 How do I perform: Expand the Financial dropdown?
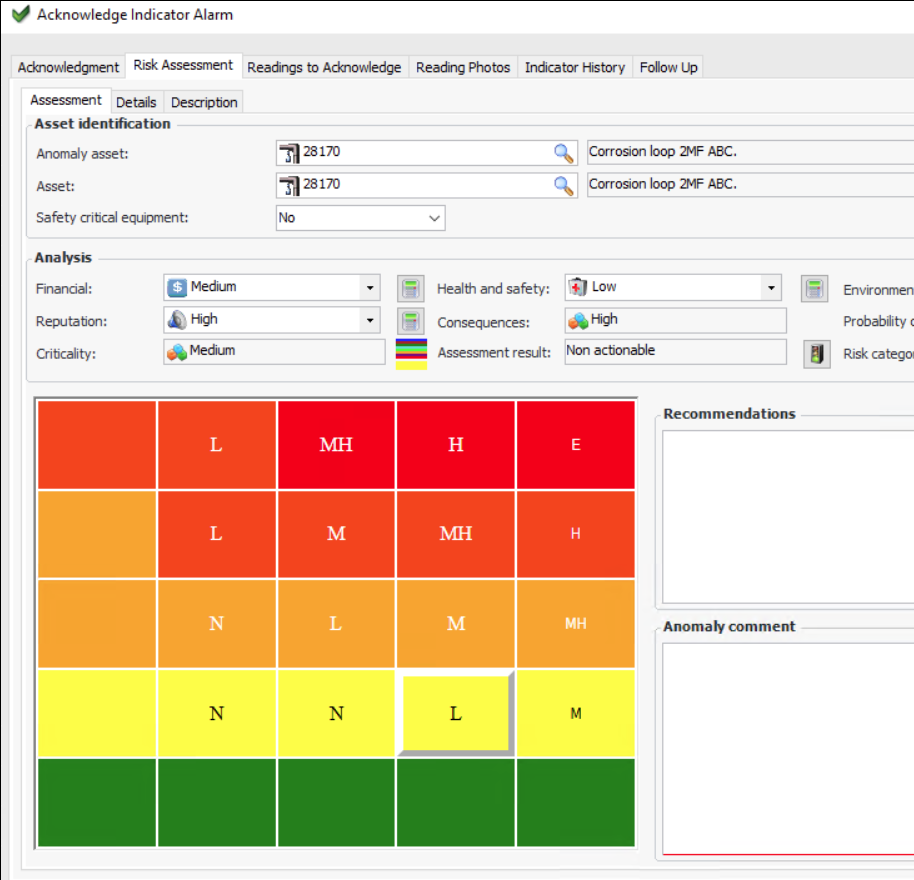coord(370,288)
